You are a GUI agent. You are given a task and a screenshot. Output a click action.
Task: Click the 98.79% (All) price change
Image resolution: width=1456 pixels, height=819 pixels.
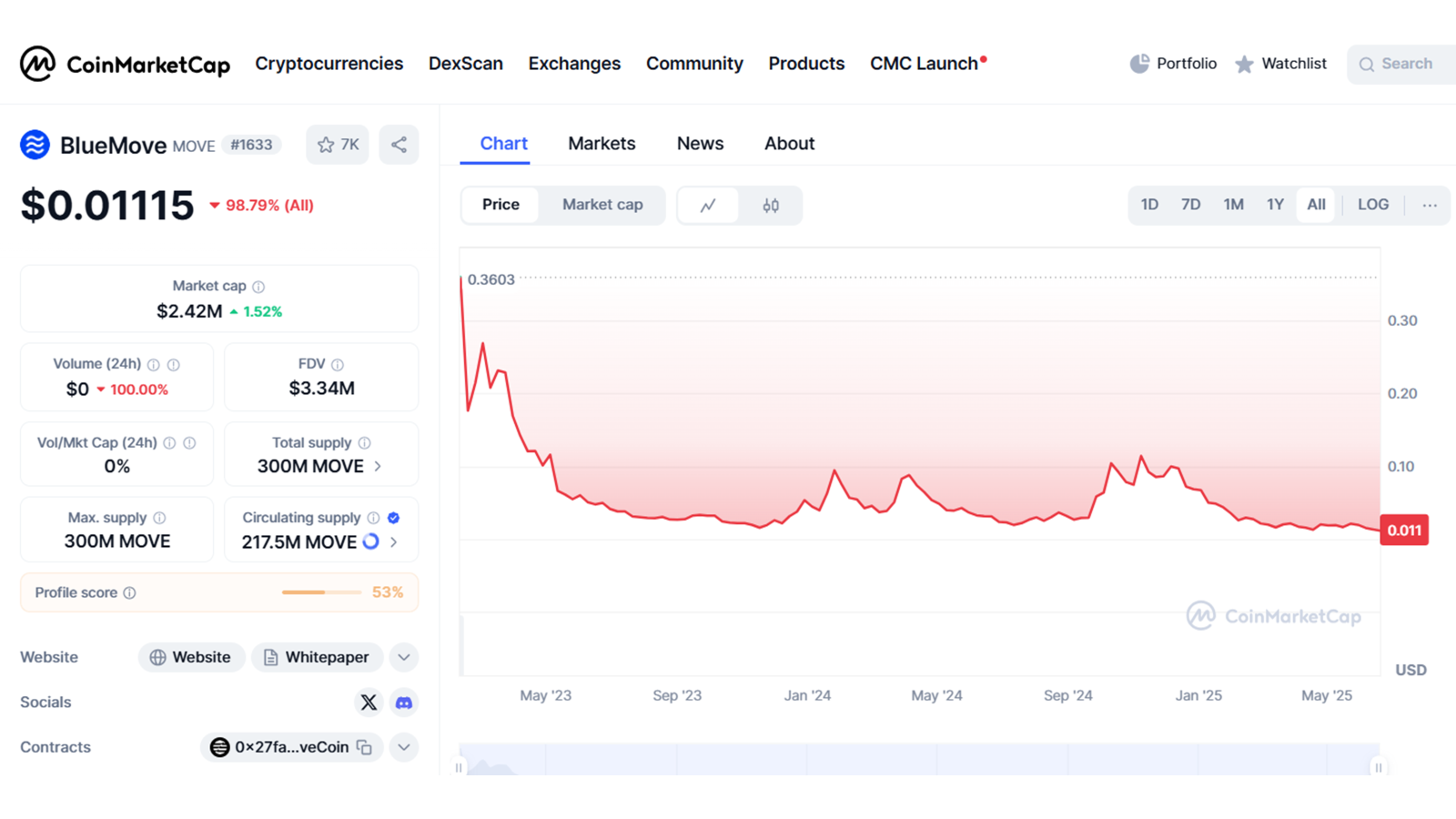pos(262,206)
